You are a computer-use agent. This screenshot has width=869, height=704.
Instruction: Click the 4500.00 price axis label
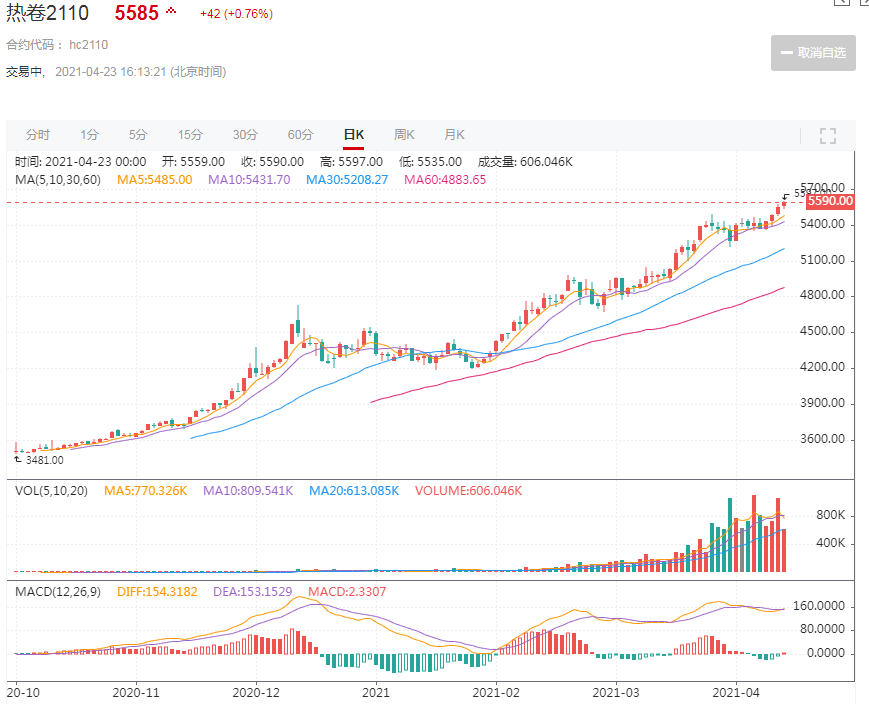point(822,331)
